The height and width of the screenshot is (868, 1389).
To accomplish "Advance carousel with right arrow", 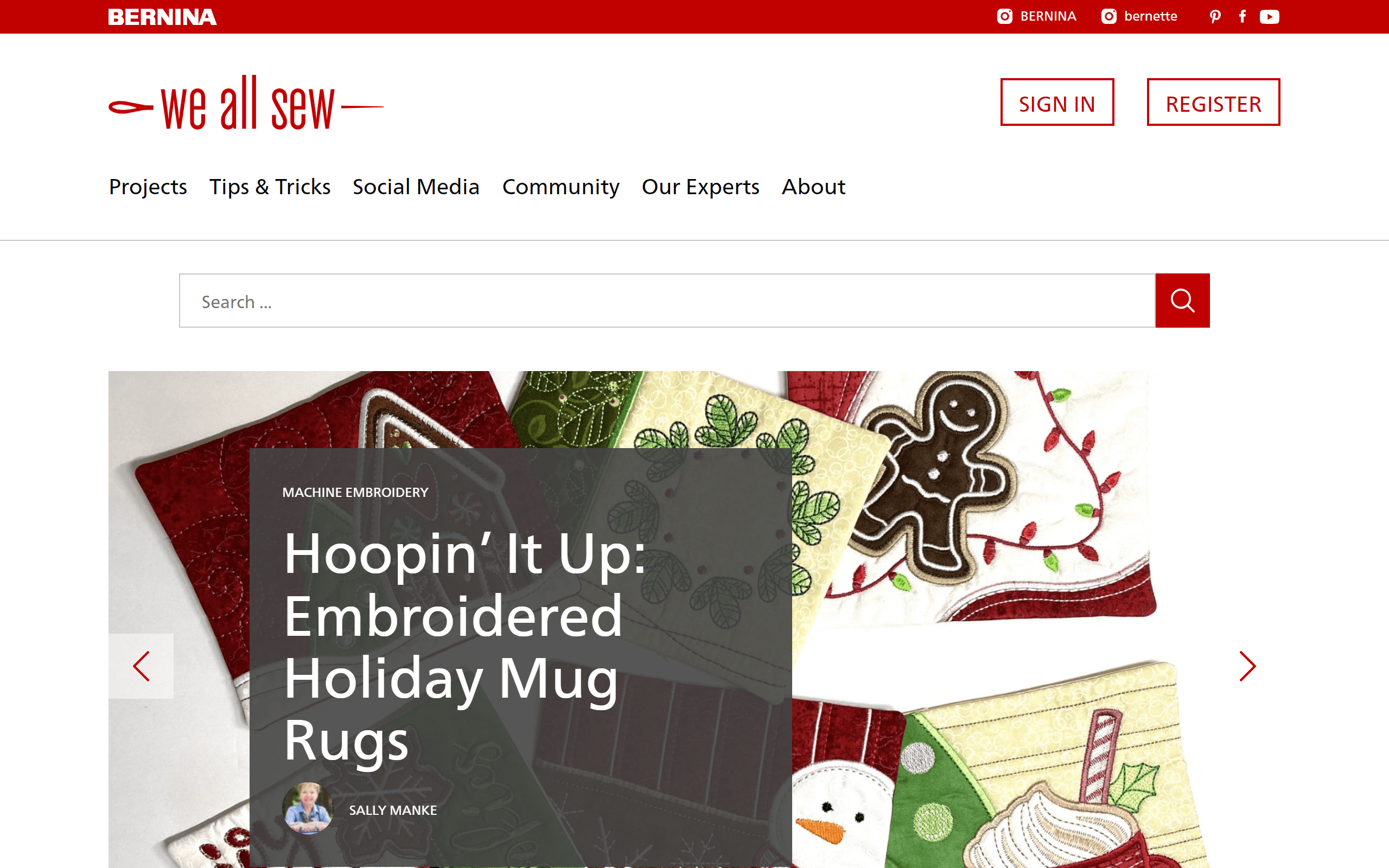I will pyautogui.click(x=1247, y=666).
